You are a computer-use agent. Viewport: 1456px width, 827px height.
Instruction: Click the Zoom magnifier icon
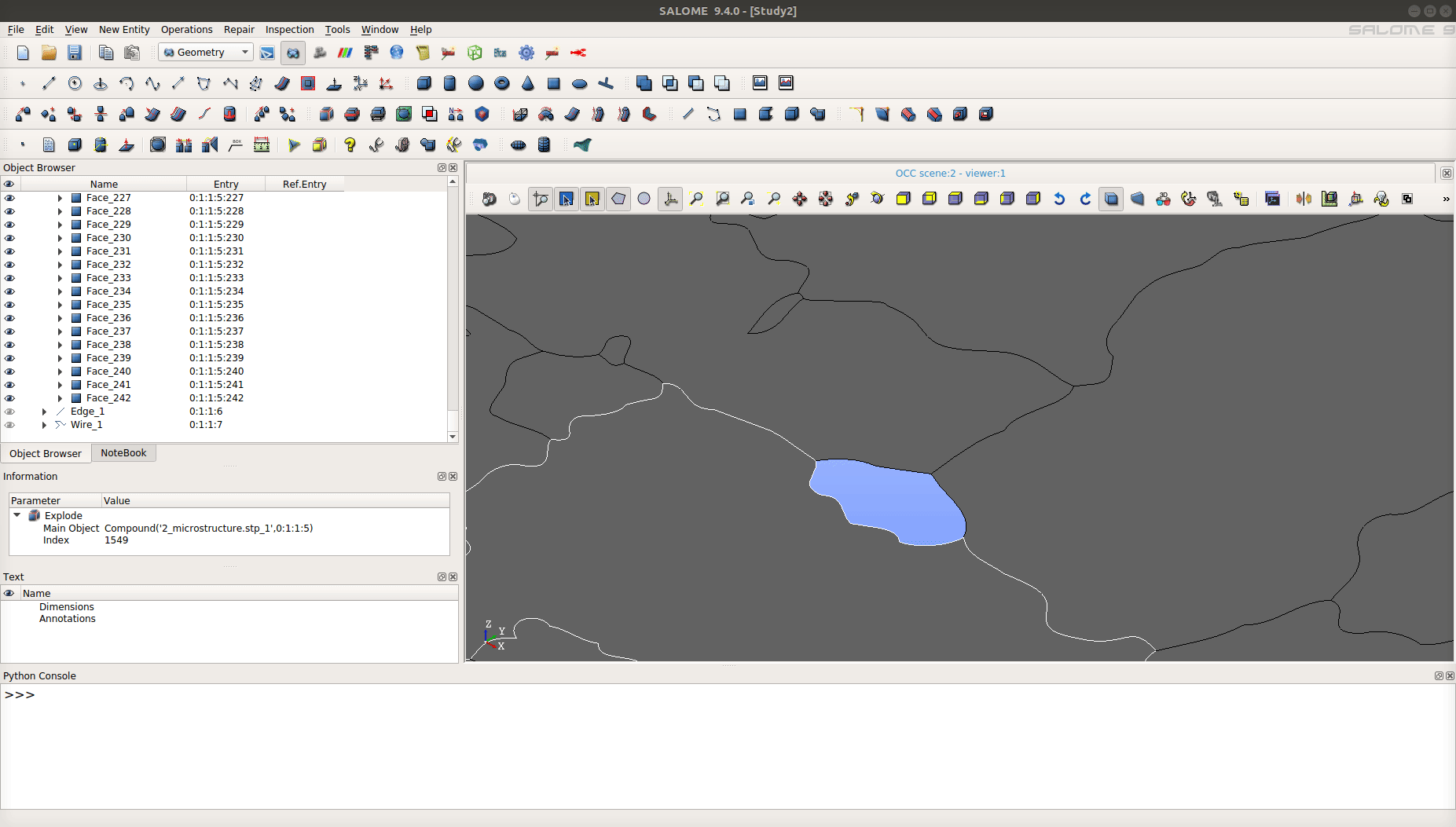point(774,199)
